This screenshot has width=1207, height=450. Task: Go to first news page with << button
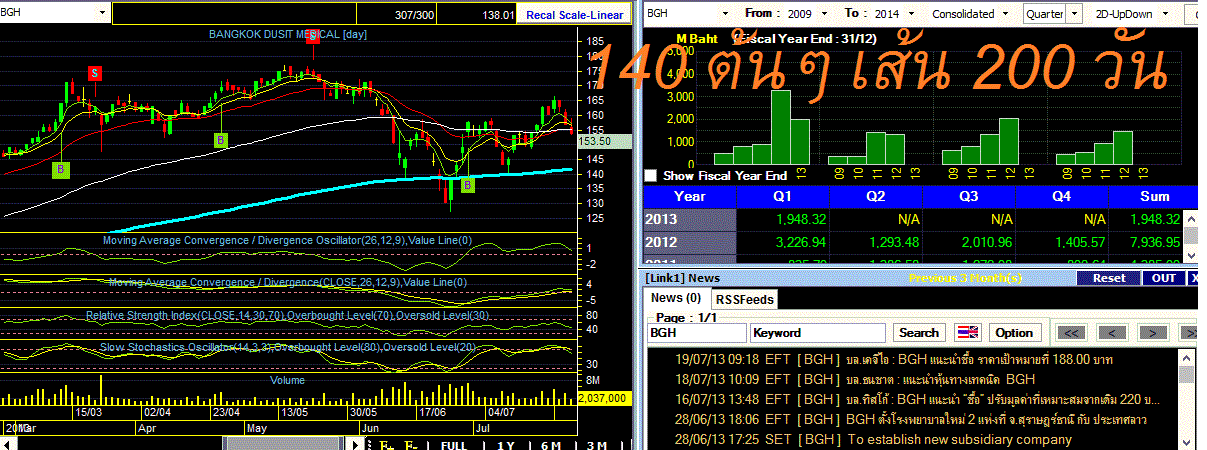point(1071,333)
